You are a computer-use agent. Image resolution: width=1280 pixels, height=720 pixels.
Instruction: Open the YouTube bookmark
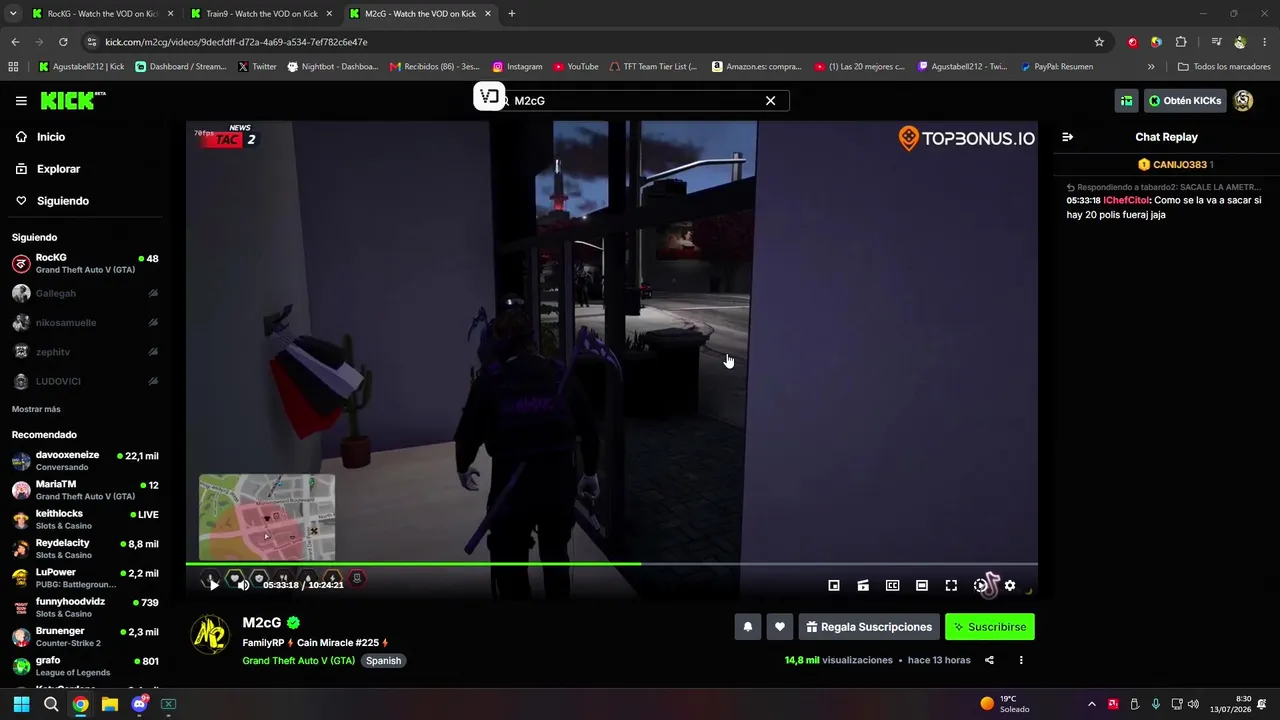point(576,67)
